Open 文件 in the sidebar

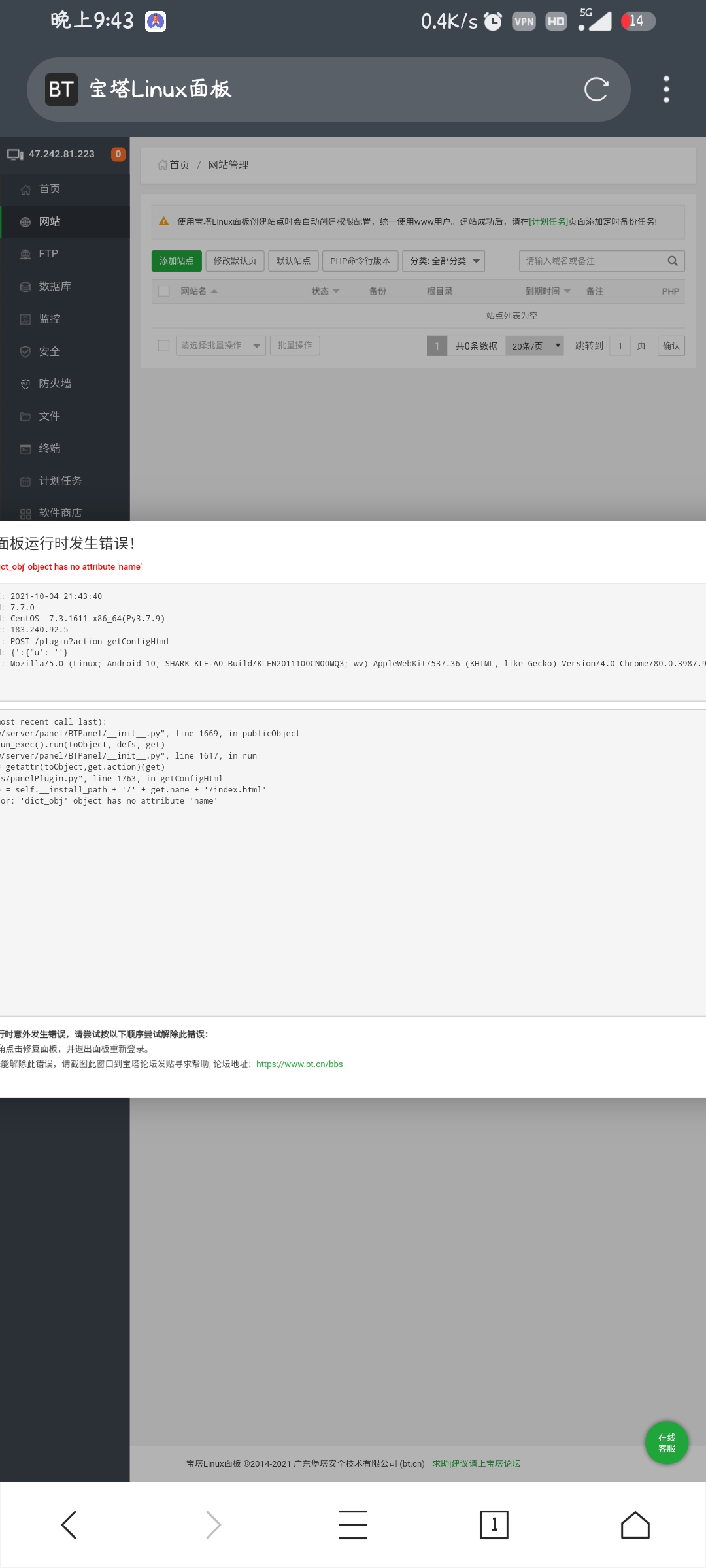point(65,416)
